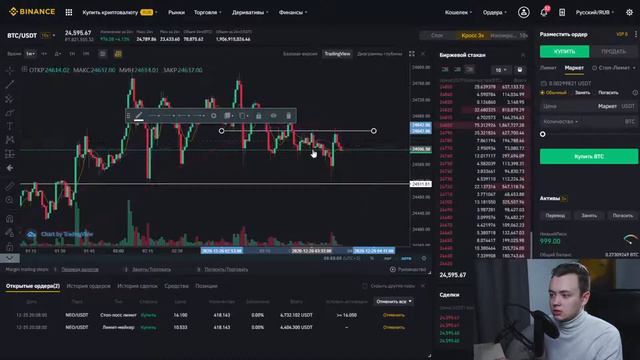Select the pitchfork drawing tool
640x360 pixels.
10,99
